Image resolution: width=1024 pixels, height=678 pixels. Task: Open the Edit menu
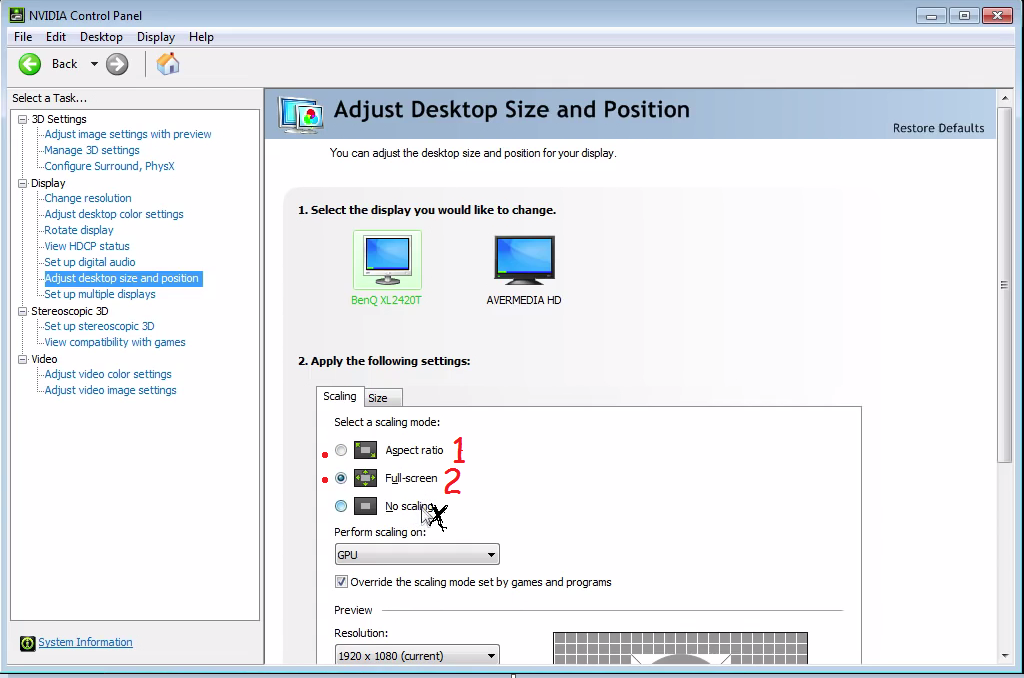[x=56, y=37]
